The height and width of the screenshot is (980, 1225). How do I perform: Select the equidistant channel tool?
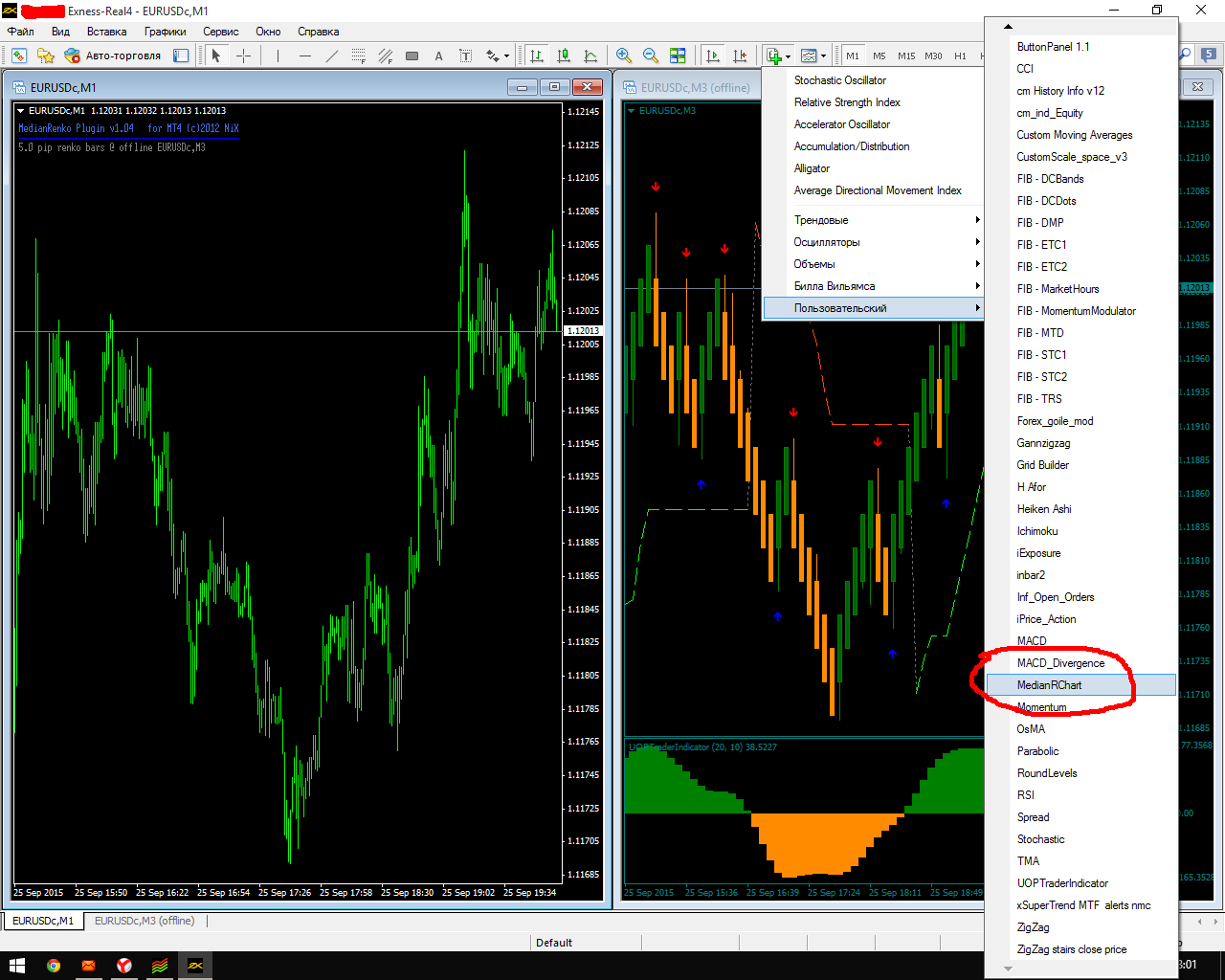pos(385,56)
